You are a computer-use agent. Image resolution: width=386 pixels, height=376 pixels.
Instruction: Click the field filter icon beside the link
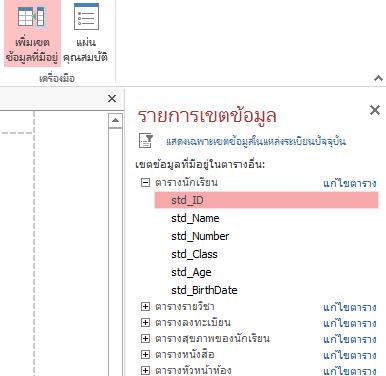[146, 141]
